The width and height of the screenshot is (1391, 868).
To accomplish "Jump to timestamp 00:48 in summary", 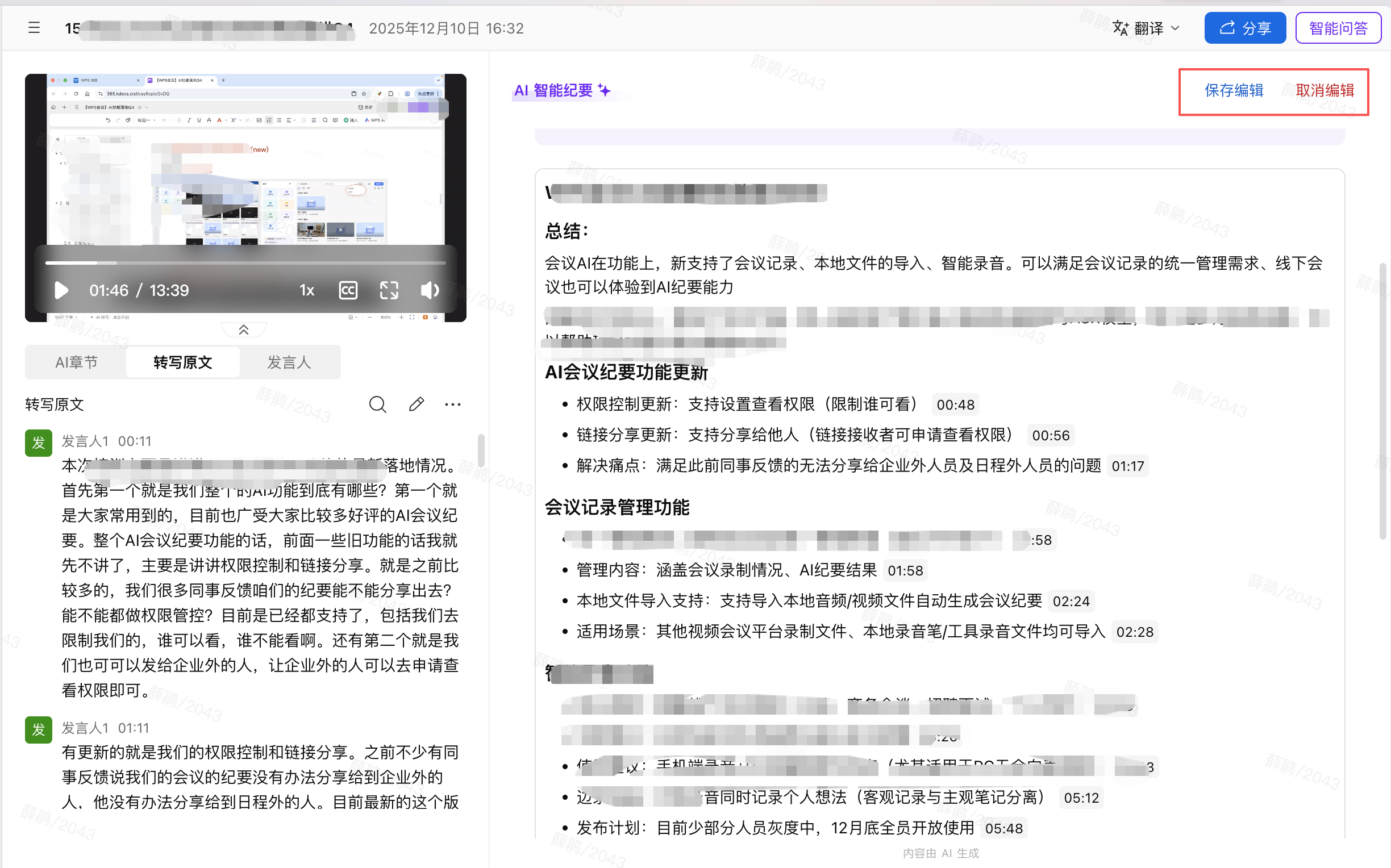I will [955, 404].
